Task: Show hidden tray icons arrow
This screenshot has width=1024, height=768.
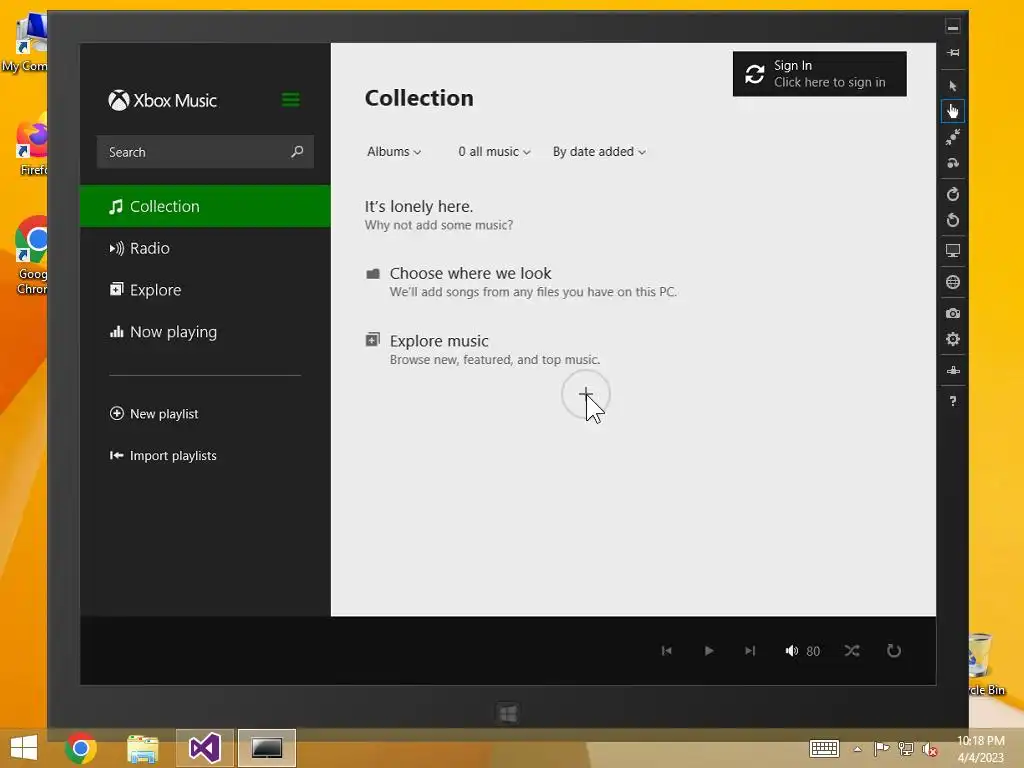Action: click(857, 749)
